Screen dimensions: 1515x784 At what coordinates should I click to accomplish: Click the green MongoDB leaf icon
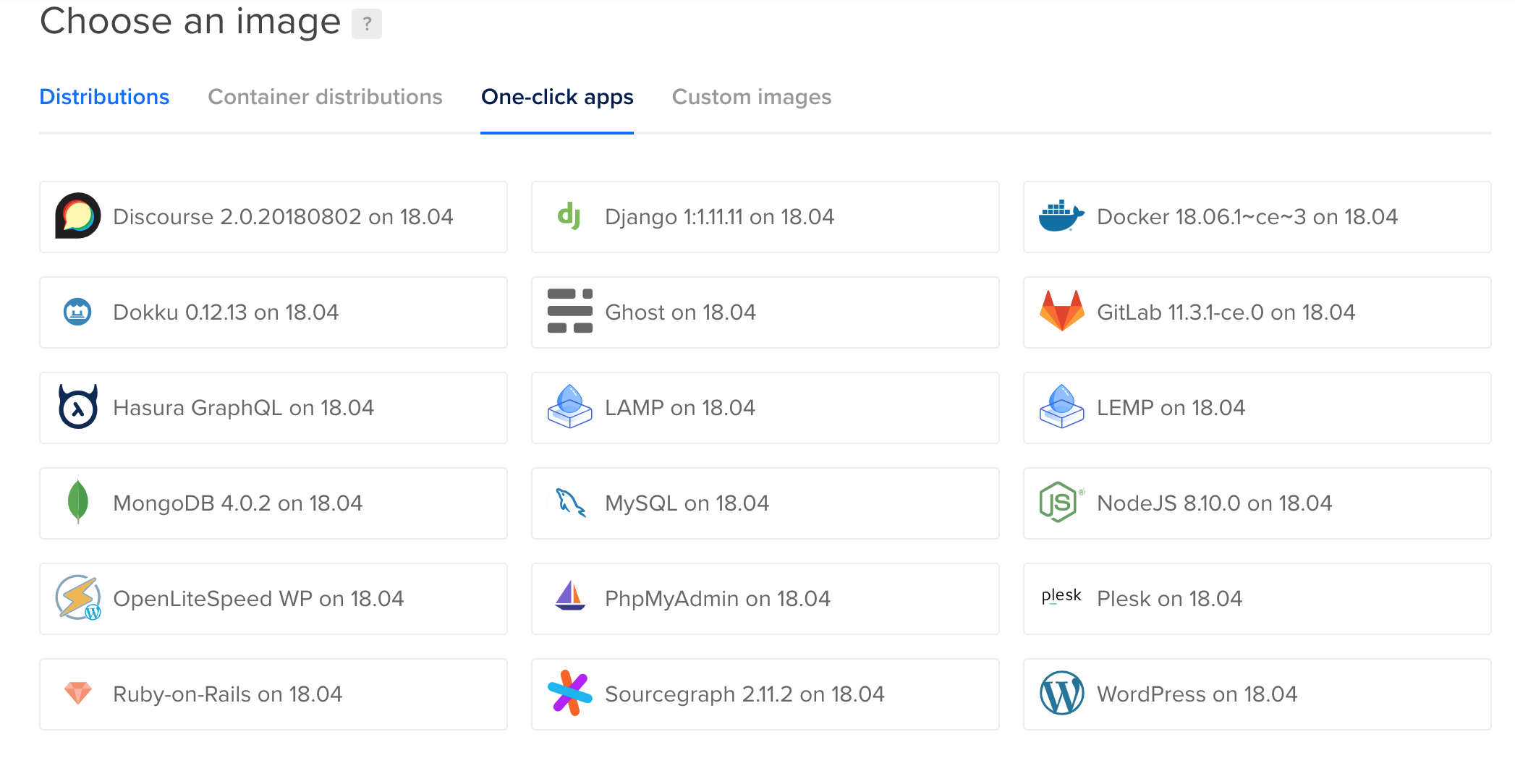click(x=77, y=502)
